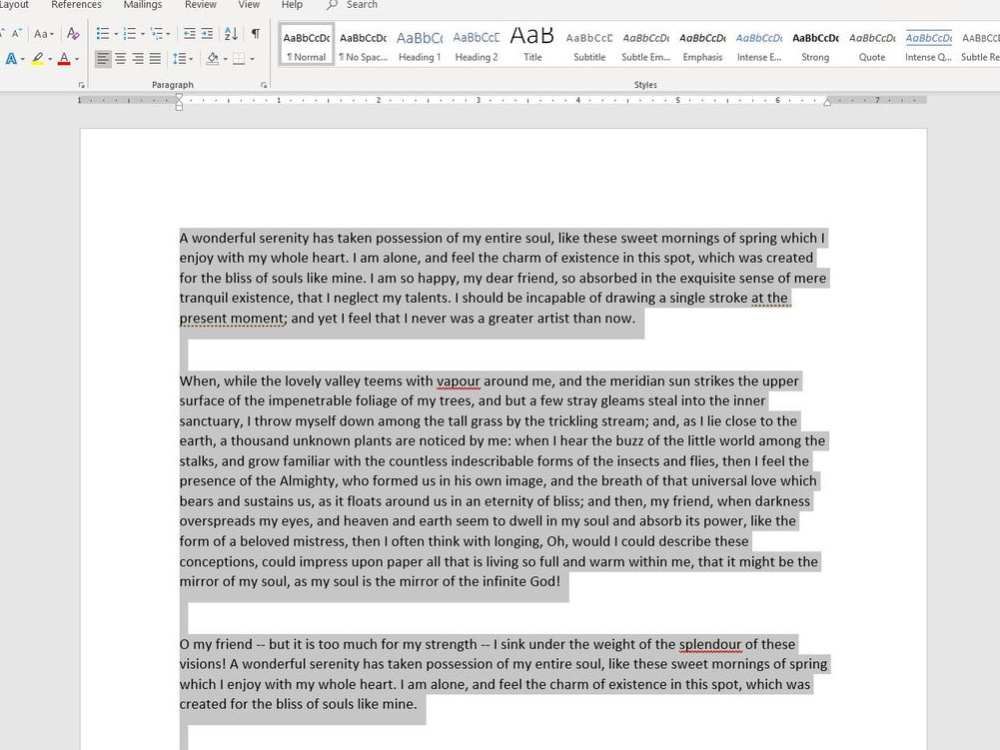Increase paragraph indent
Image resolution: width=1000 pixels, height=750 pixels.
click(207, 34)
